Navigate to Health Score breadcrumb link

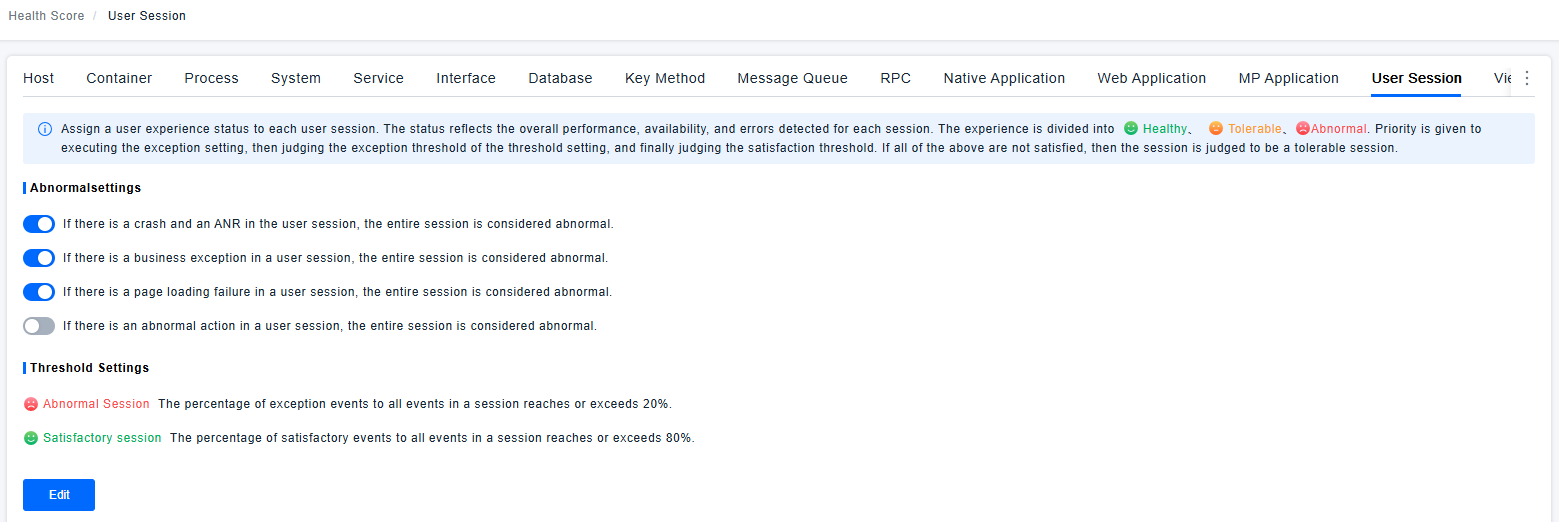[x=46, y=16]
